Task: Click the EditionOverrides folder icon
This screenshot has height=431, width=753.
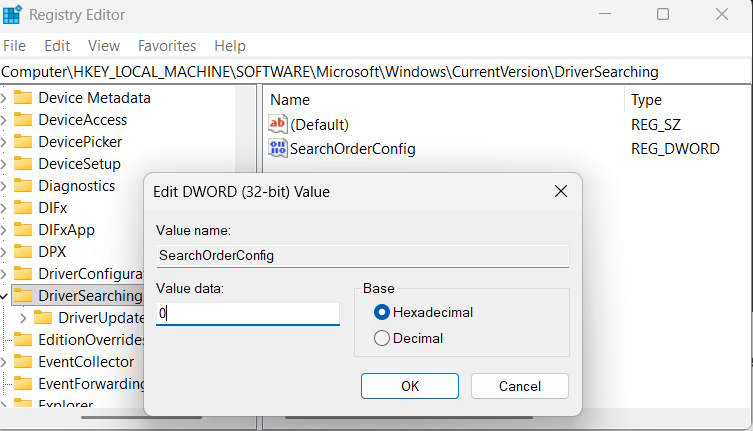Action: tap(23, 340)
